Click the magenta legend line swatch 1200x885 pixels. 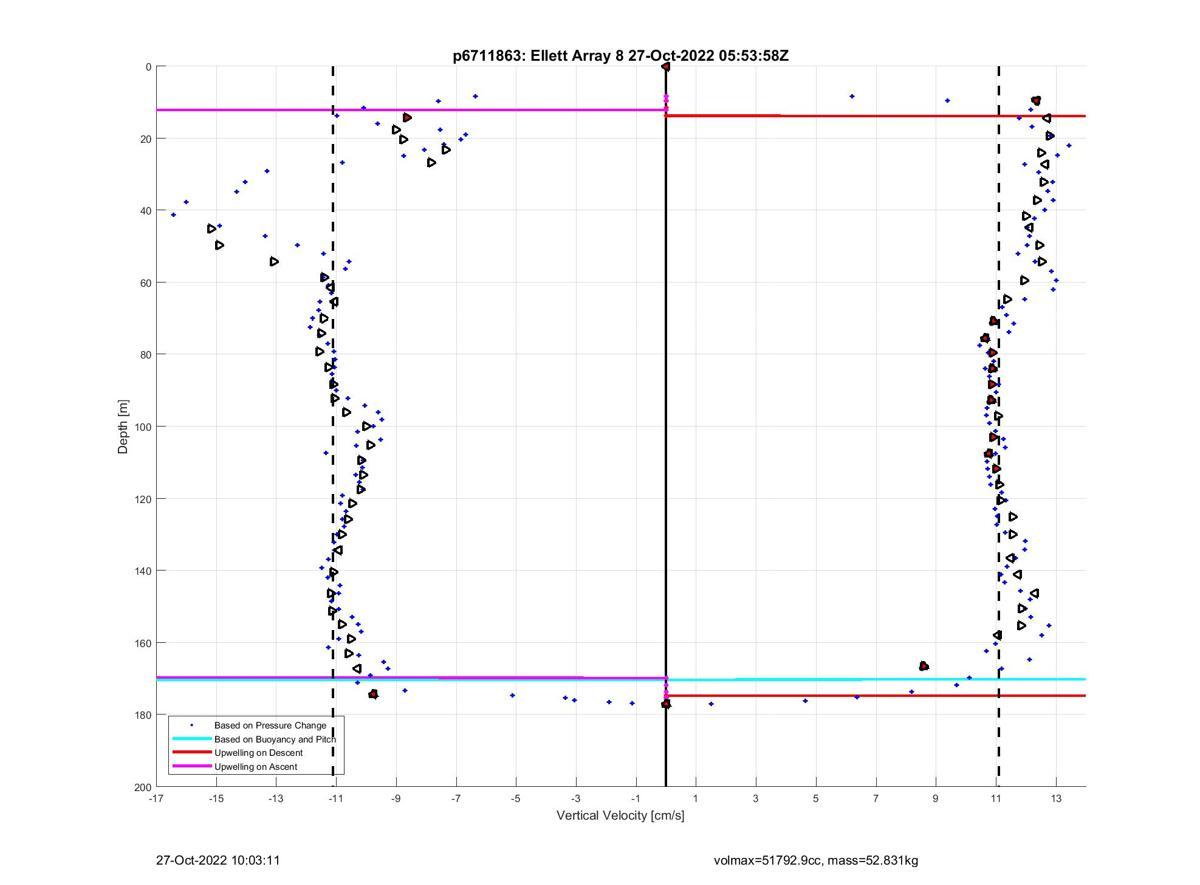(191, 766)
